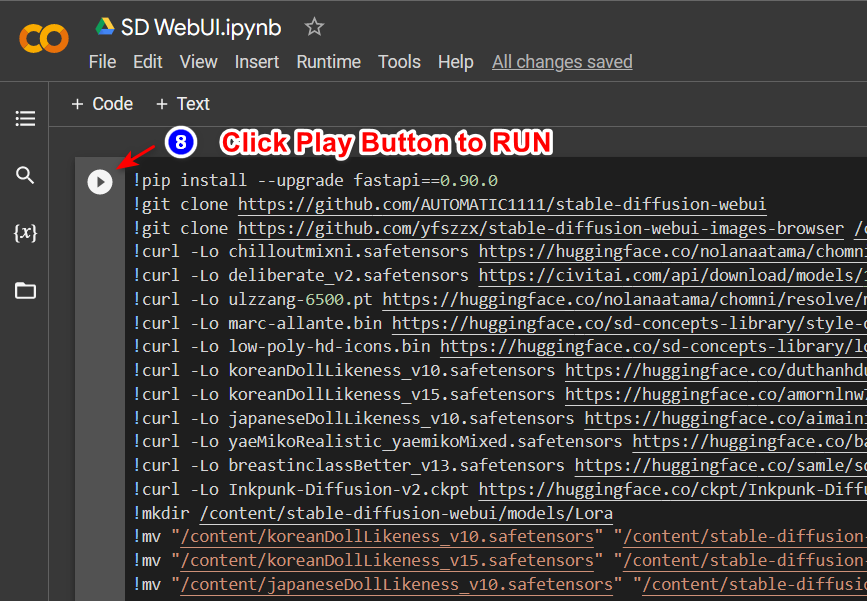Click the SD WebUI.ipynb notebook title
Screen dimensions: 867x601
click(201, 28)
